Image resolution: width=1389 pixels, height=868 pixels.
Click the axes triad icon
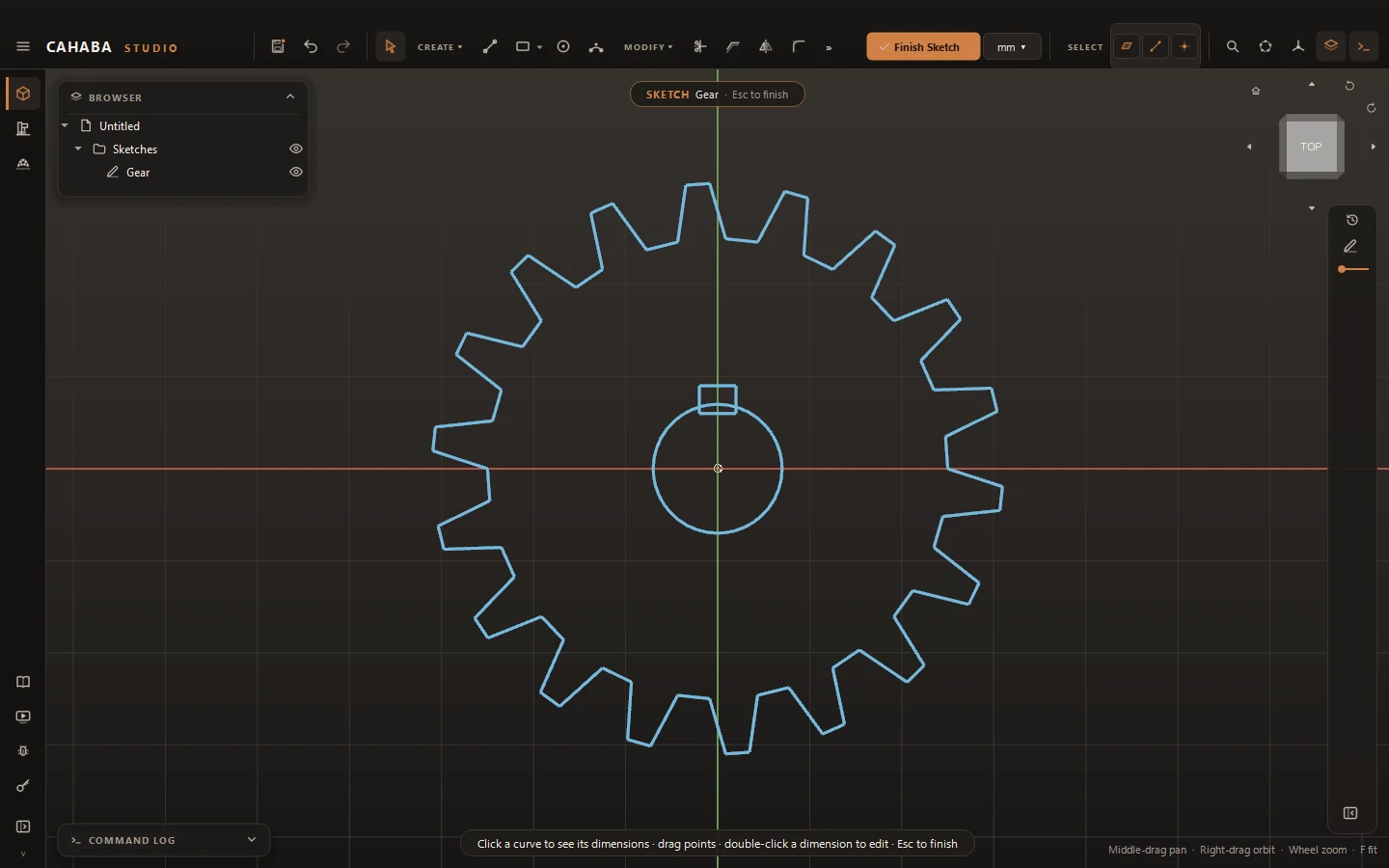click(1298, 46)
